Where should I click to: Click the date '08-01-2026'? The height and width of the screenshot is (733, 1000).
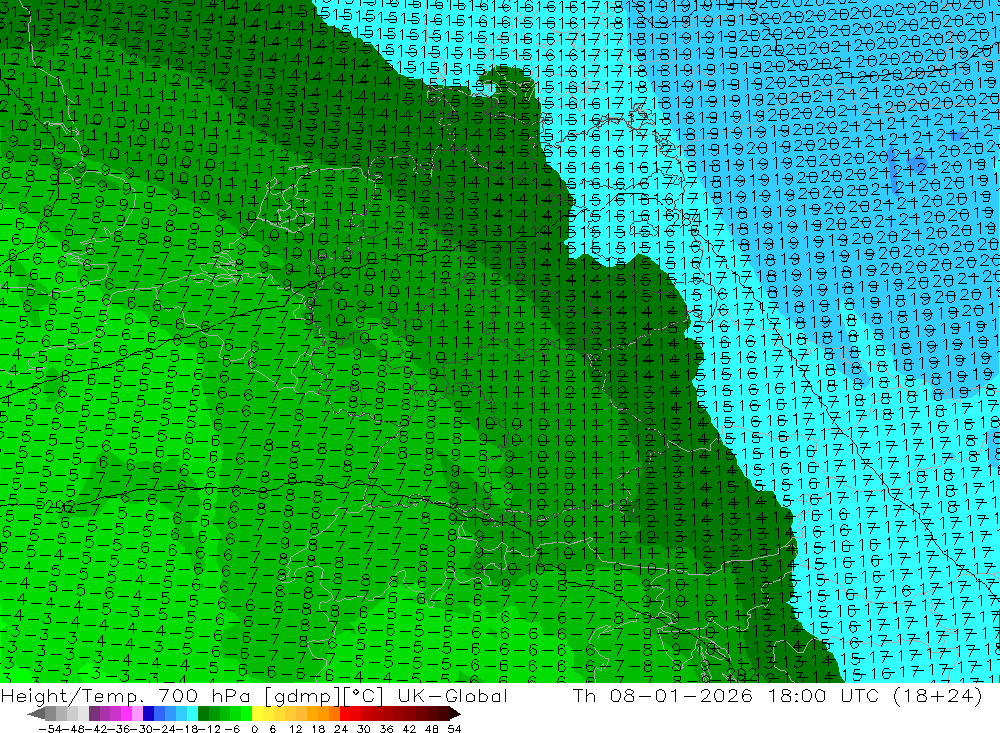pyautogui.click(x=681, y=696)
